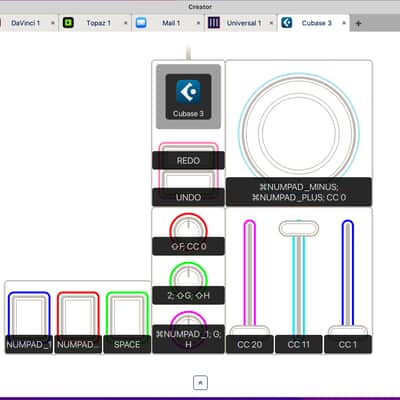The height and width of the screenshot is (400, 400).
Task: Click the 2; shift-G; shift-H label
Action: coord(188,295)
